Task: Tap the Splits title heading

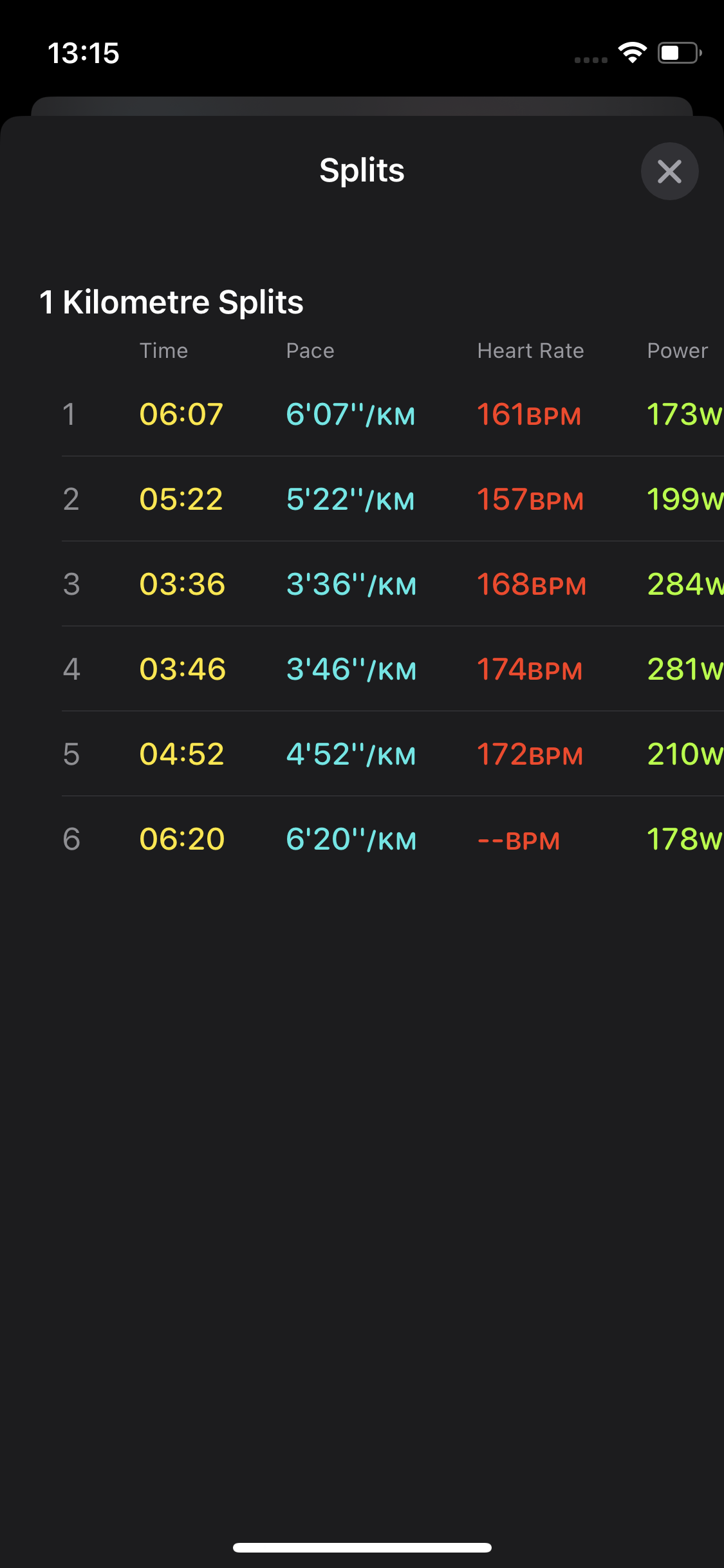Action: point(362,171)
